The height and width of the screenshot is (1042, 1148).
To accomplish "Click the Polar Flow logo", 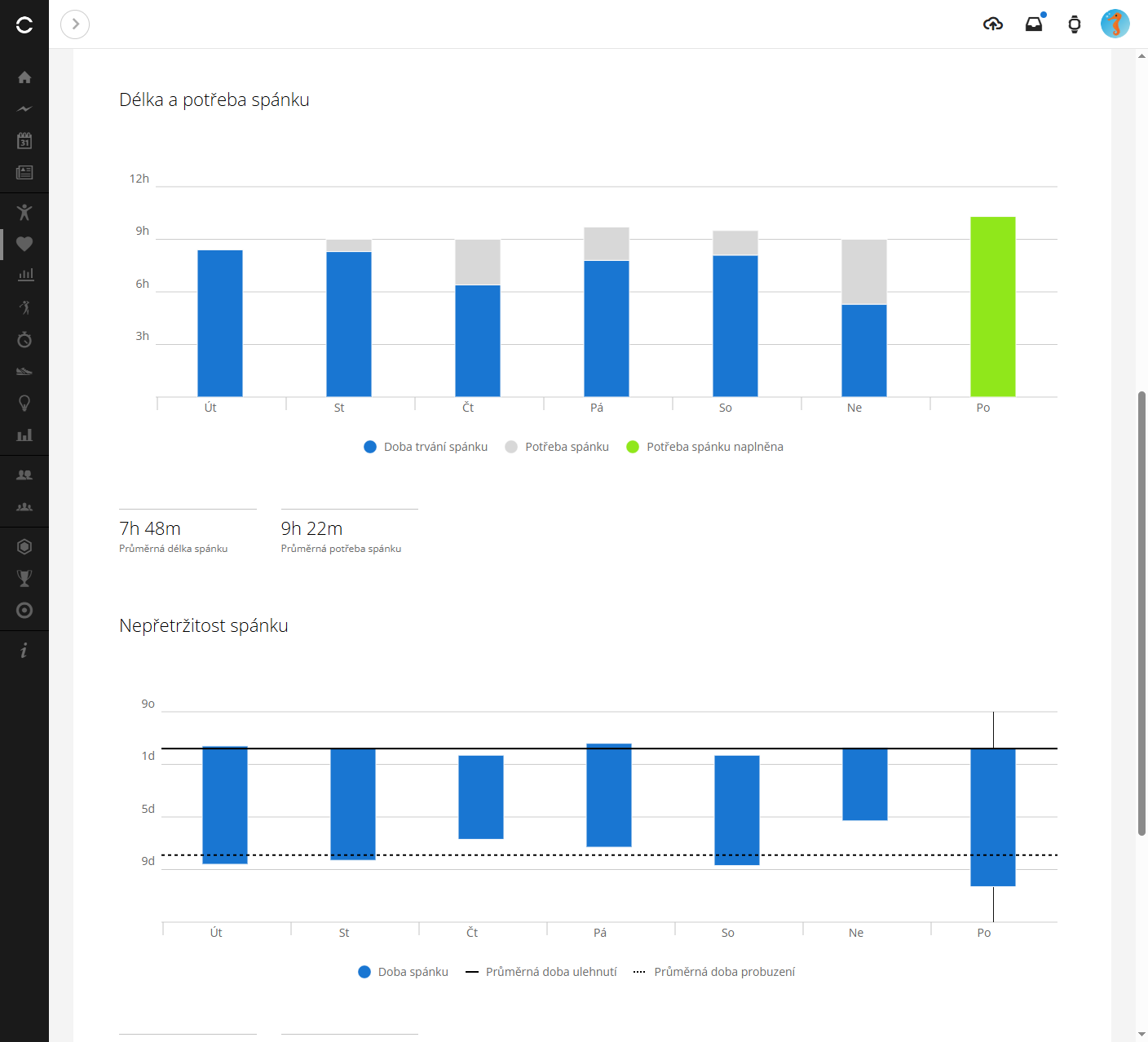I will point(24,24).
